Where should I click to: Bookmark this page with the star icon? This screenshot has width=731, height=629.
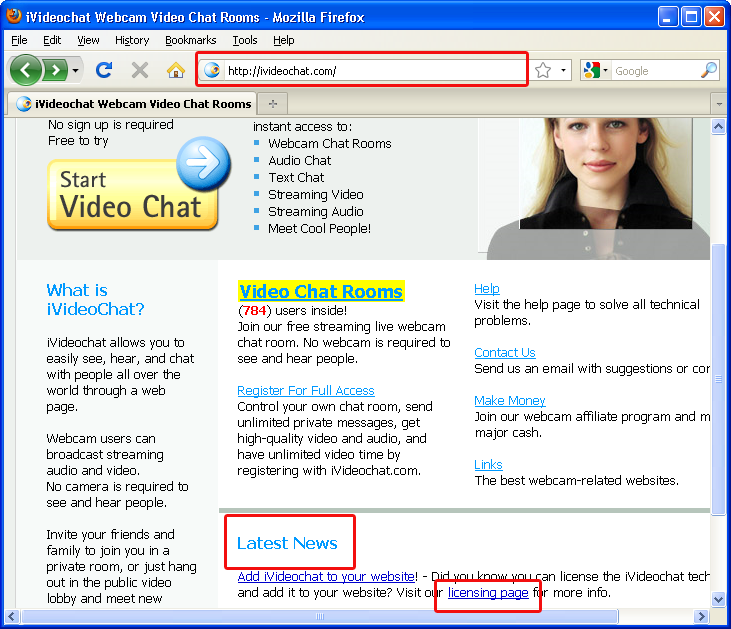[x=543, y=71]
